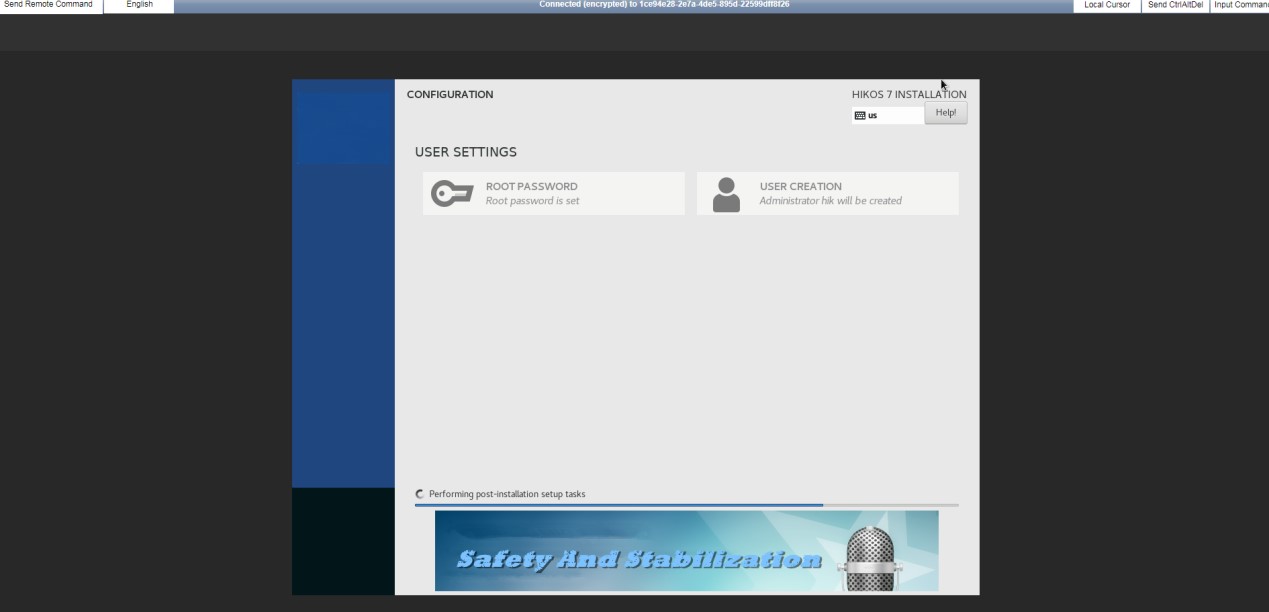Viewport: 1269px width, 612px height.
Task: Click the keyboard icon beside us
Action: [x=860, y=115]
